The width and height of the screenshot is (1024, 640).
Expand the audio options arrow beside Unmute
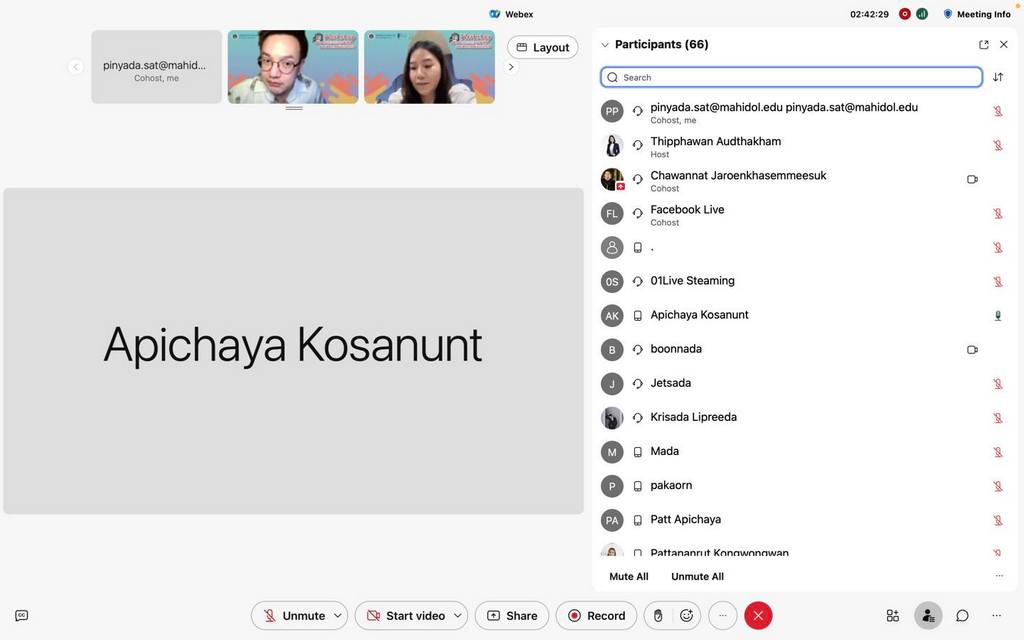pyautogui.click(x=339, y=616)
